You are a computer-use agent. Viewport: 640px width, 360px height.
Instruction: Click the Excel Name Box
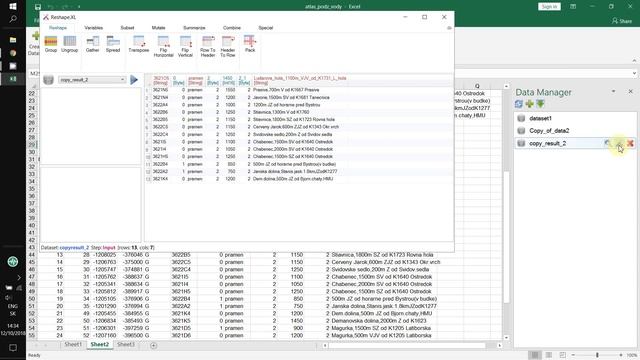34,73
